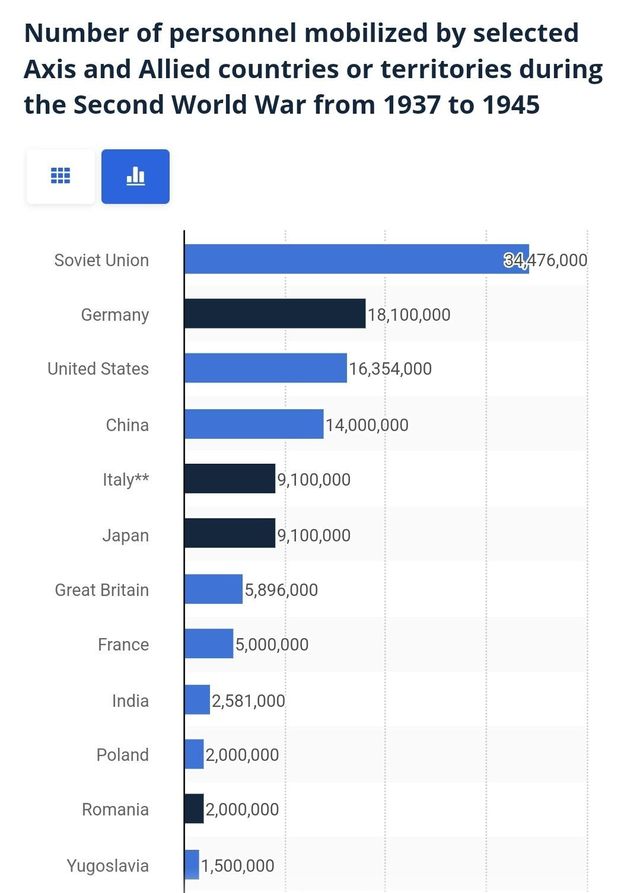This screenshot has width=640, height=893.
Task: Click the Germany dark bar
Action: click(275, 314)
